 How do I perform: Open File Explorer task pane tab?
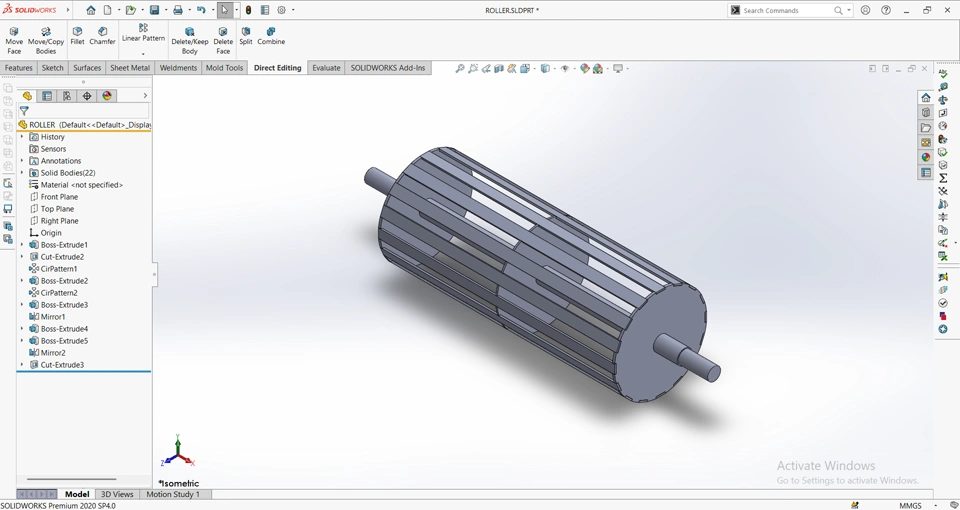click(926, 127)
